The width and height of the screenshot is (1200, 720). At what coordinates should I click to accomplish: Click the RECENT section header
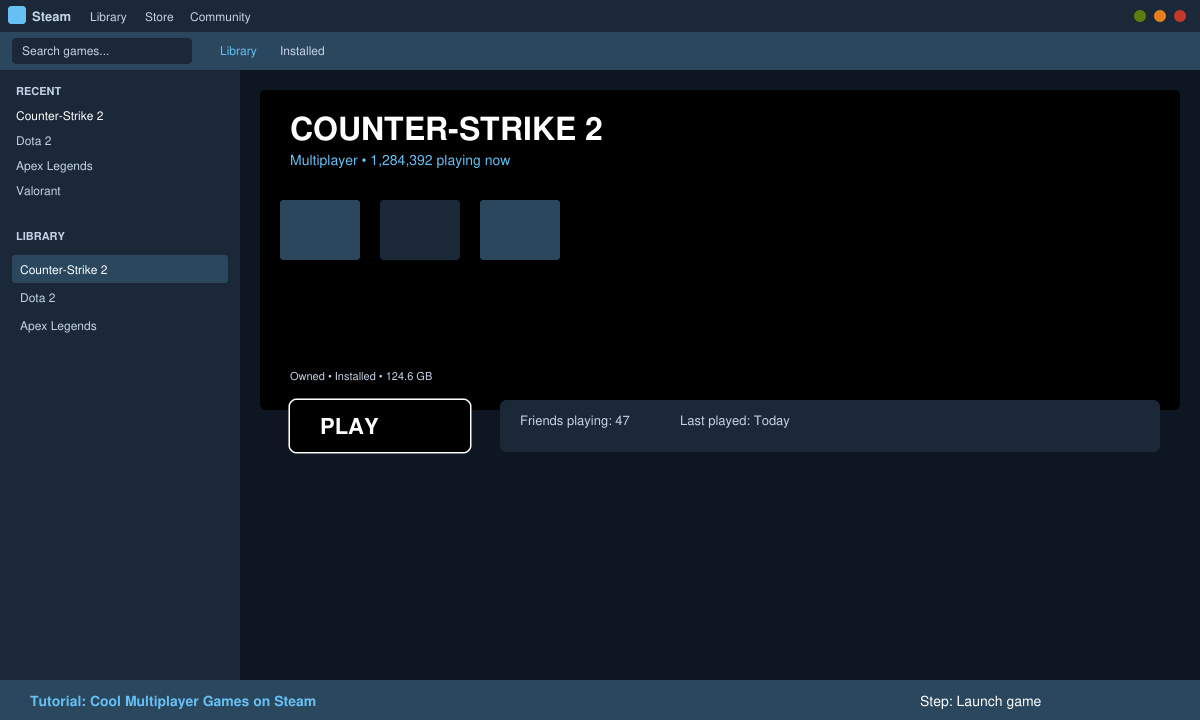point(39,91)
